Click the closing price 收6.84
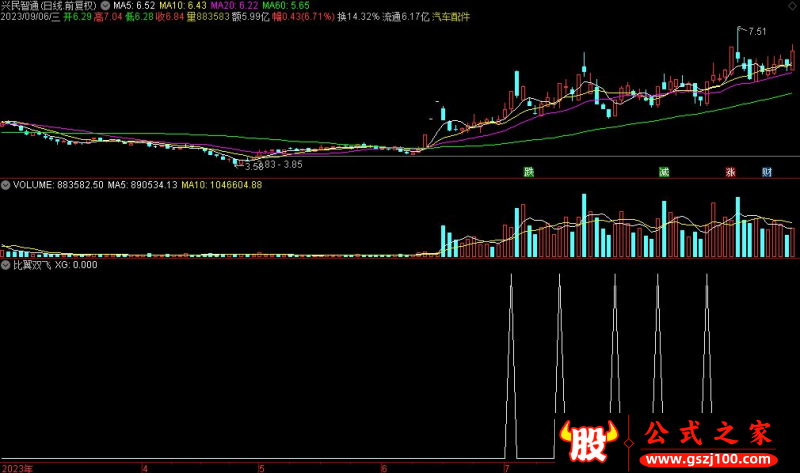Screen dimensions: 800x473 [x=170, y=17]
